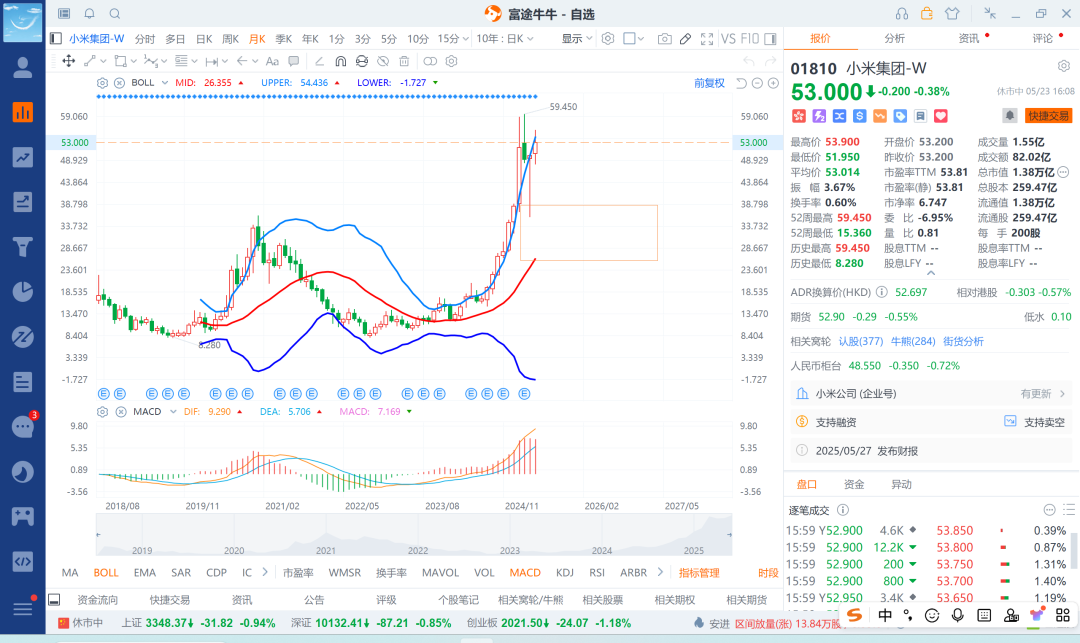The height and width of the screenshot is (643, 1080).
Task: Click left handle of timeline range slider
Action: pyautogui.click(x=98, y=534)
